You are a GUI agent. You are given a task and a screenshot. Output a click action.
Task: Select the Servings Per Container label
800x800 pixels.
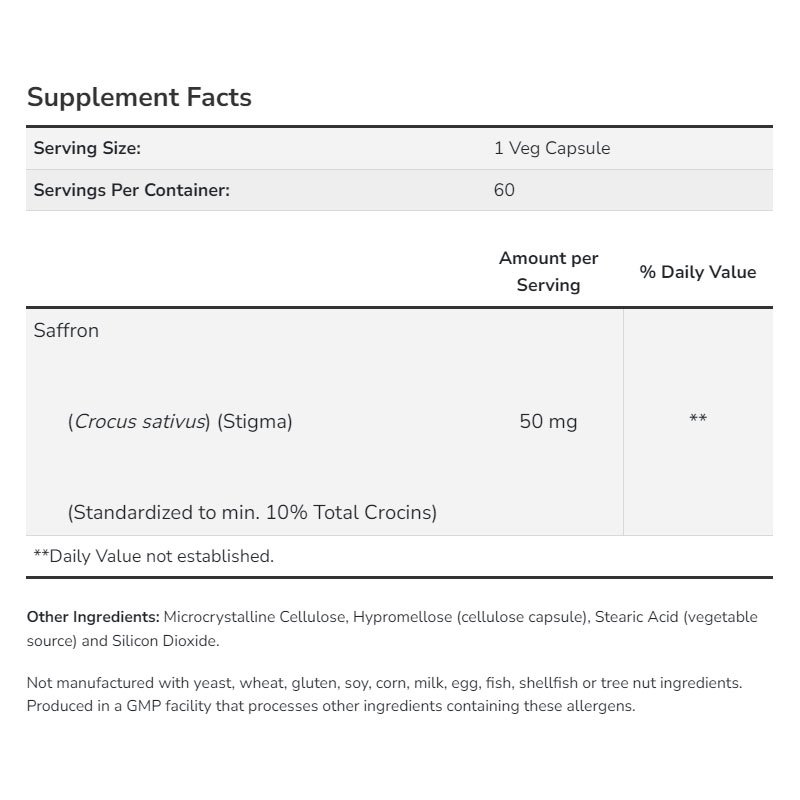click(131, 189)
